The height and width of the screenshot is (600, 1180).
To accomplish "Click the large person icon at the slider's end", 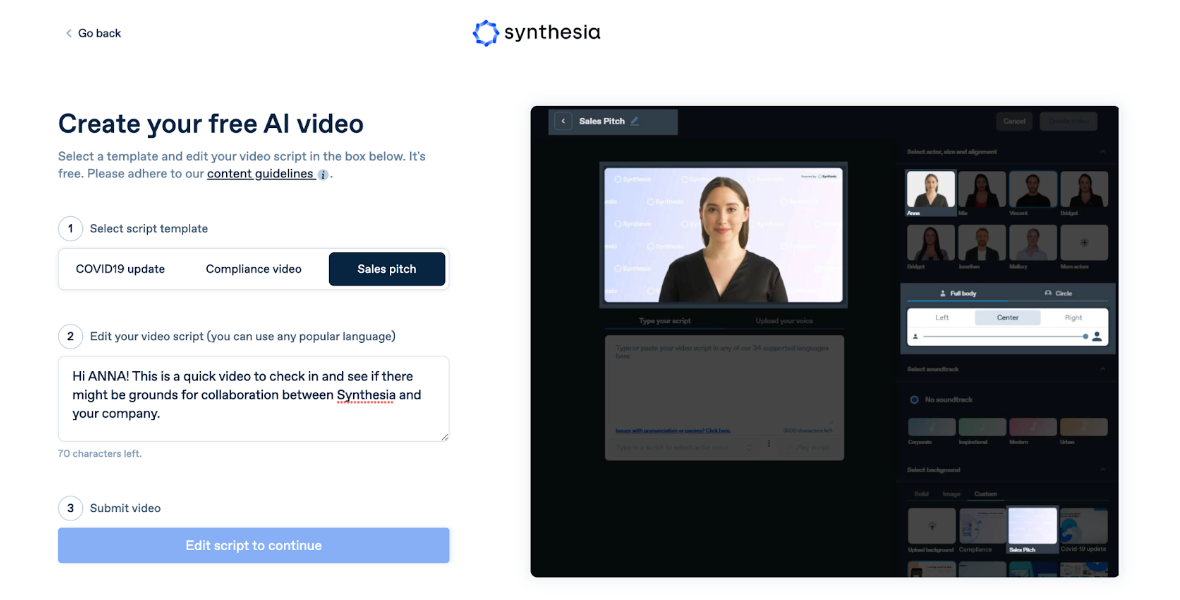I will [1097, 337].
